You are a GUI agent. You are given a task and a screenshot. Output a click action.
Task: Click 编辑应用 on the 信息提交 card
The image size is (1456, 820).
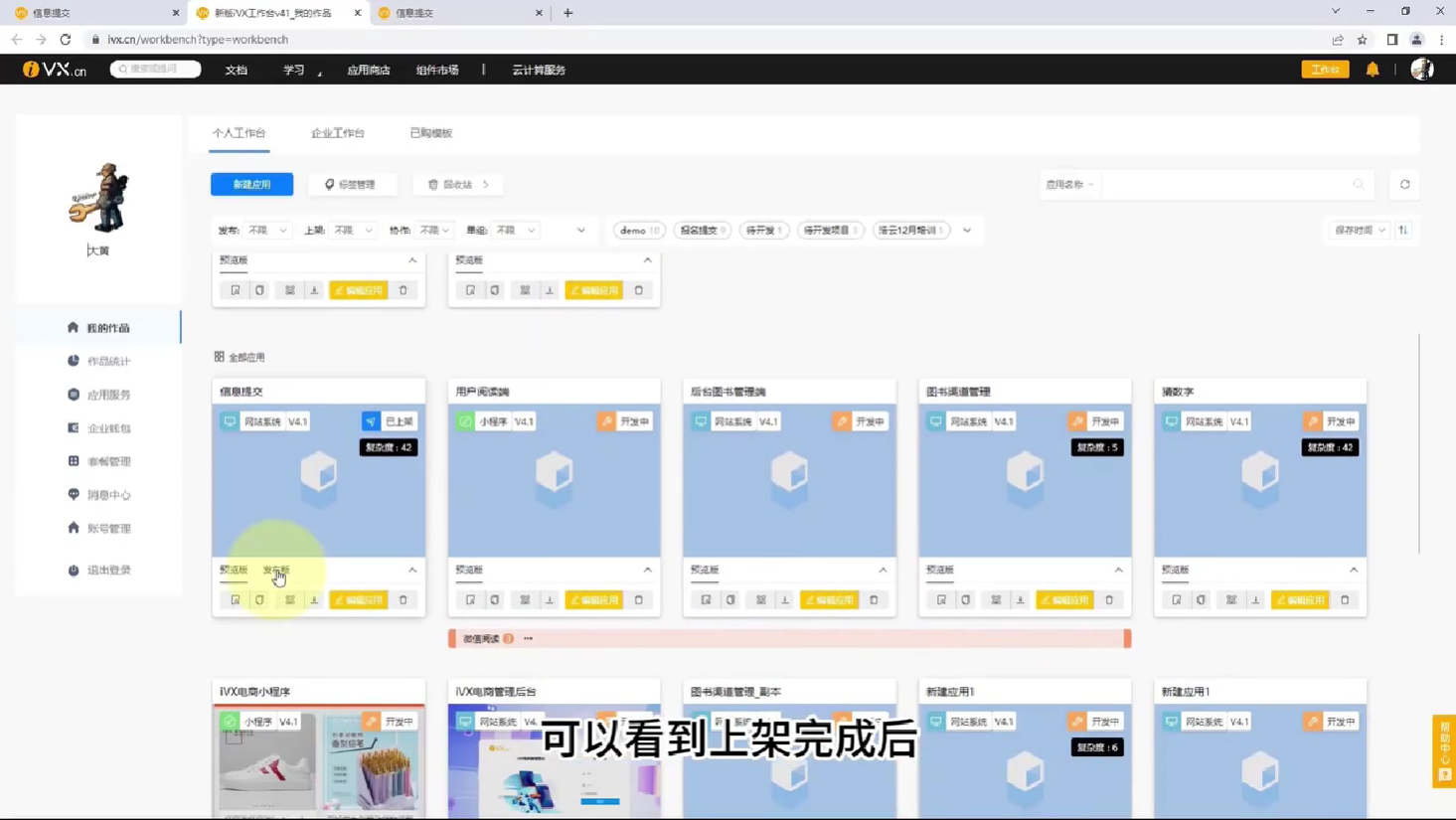pyautogui.click(x=359, y=600)
